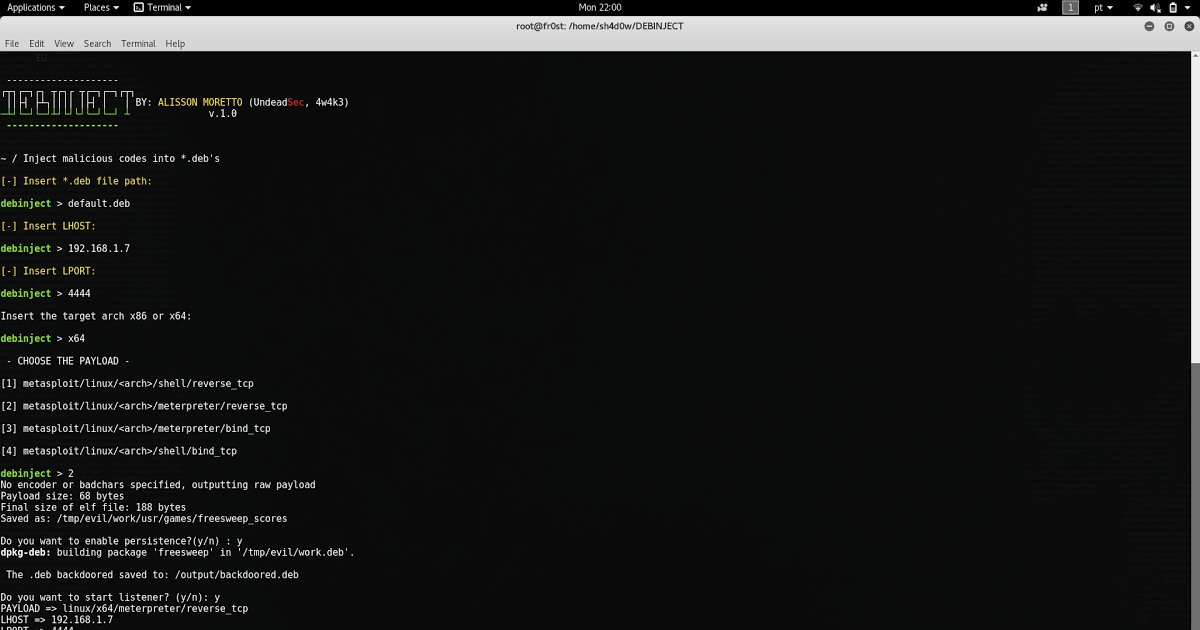Open the Help menu
This screenshot has height=630, width=1200.
(175, 43)
